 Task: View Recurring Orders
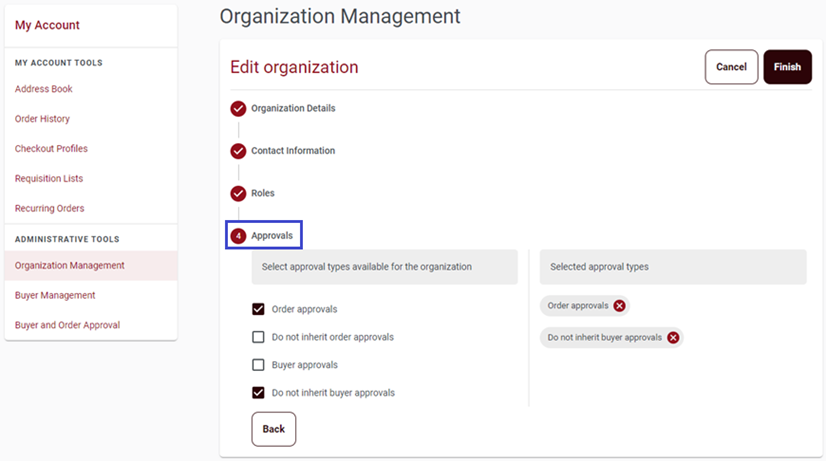[x=50, y=208]
